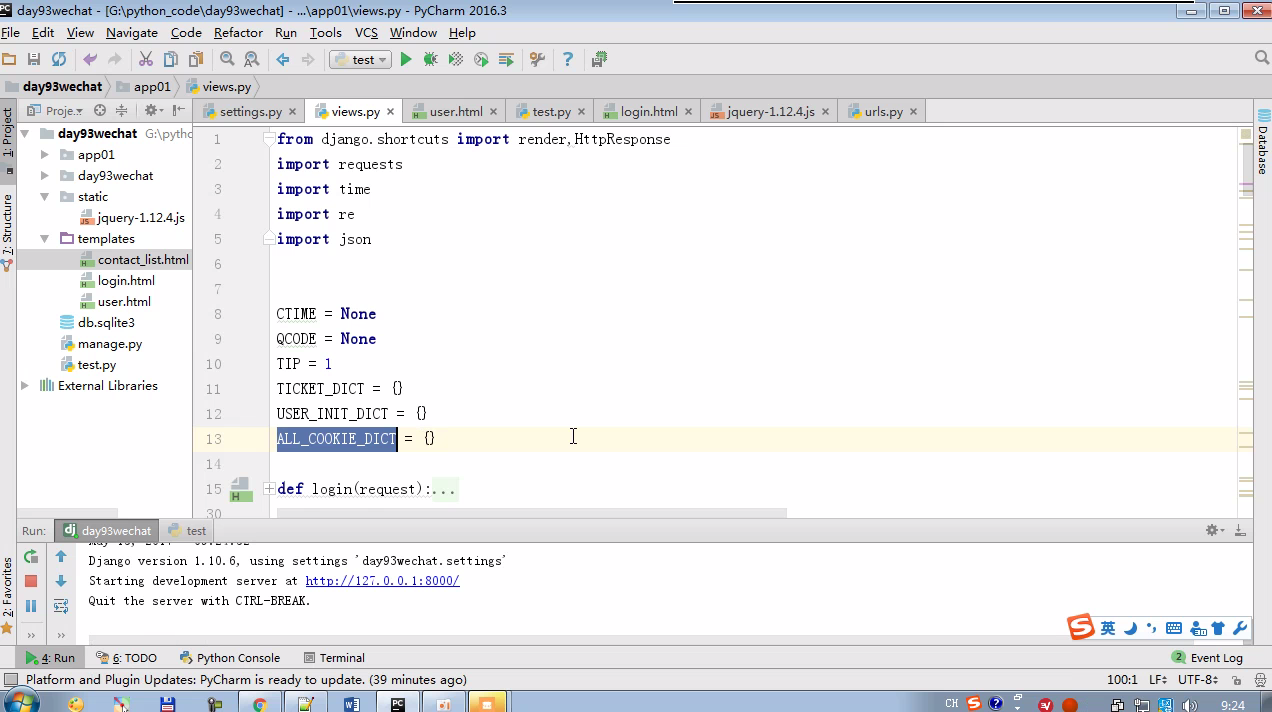Open the Refactor menu
The image size is (1272, 712).
click(238, 33)
